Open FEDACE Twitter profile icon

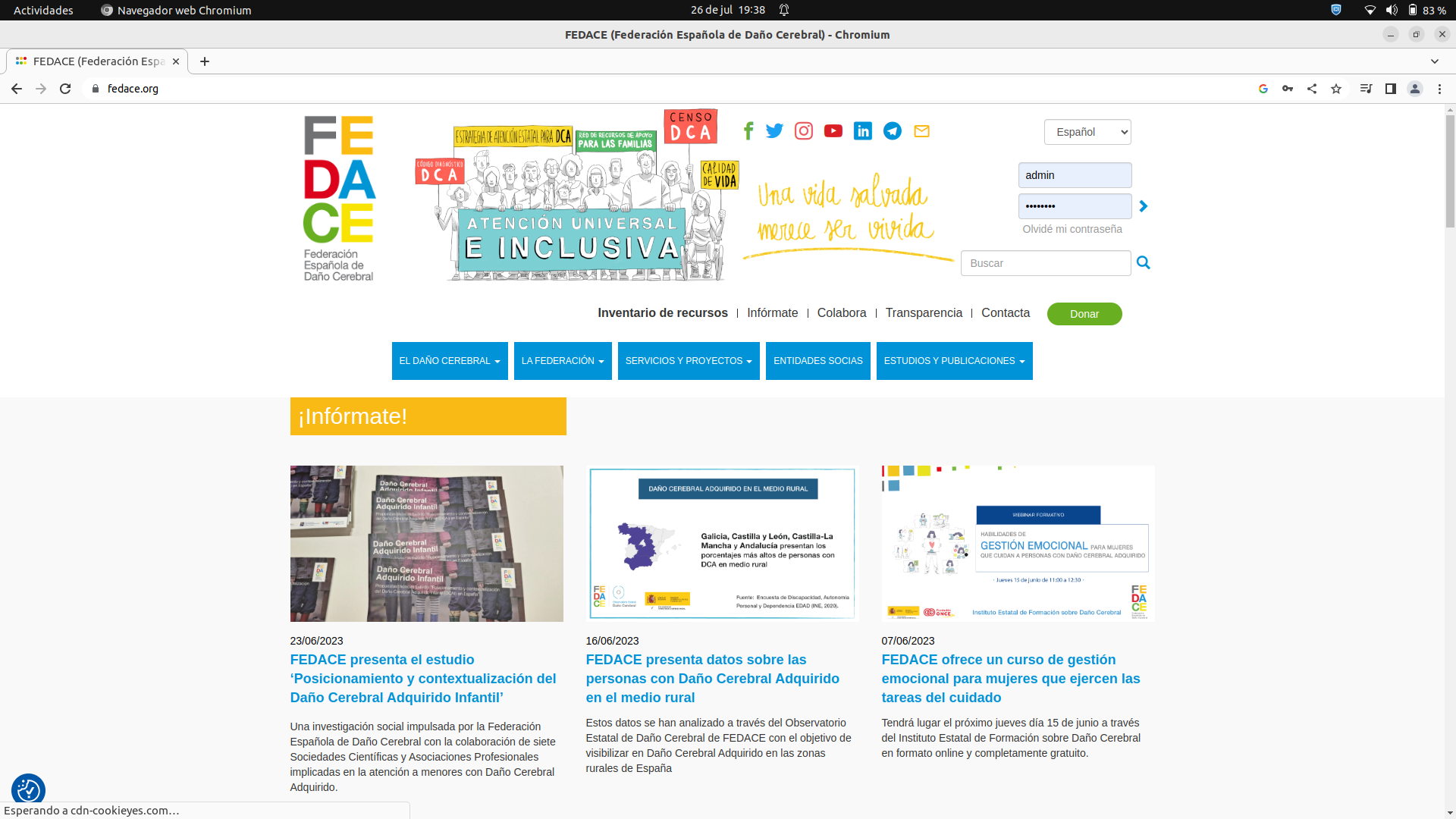click(774, 131)
